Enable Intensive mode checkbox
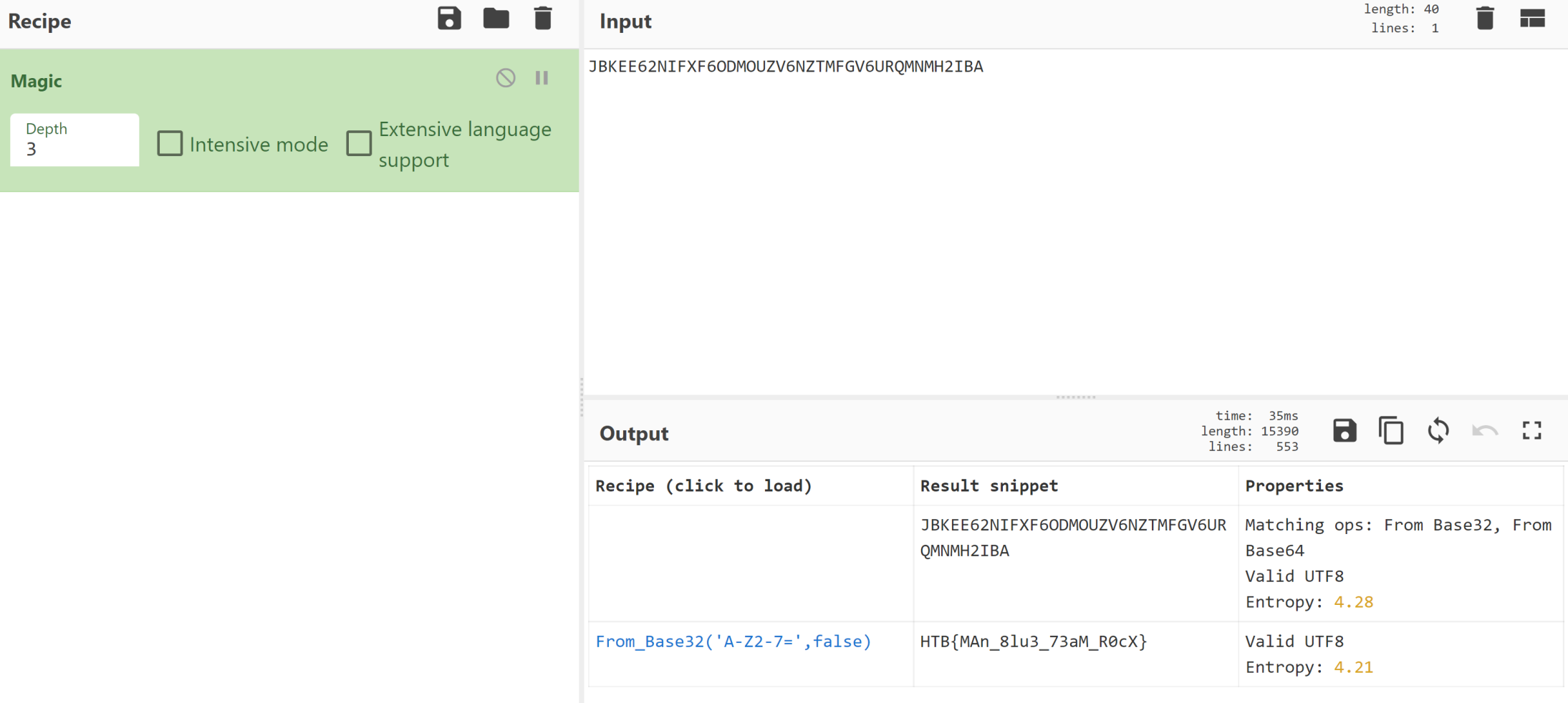Screen dimensions: 1568x703 170,144
